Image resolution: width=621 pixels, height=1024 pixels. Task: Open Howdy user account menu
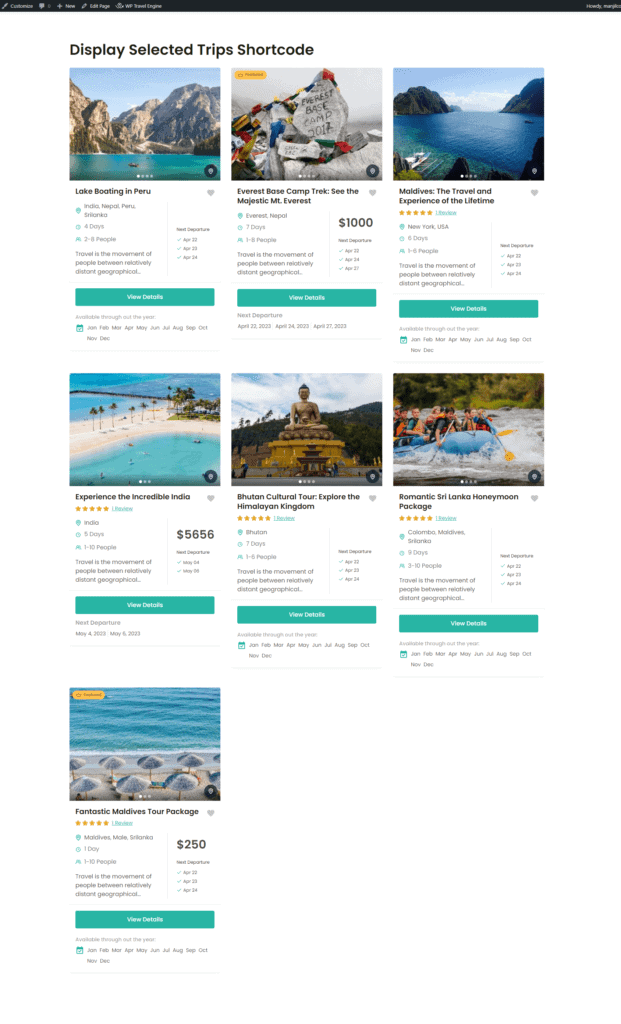point(603,6)
